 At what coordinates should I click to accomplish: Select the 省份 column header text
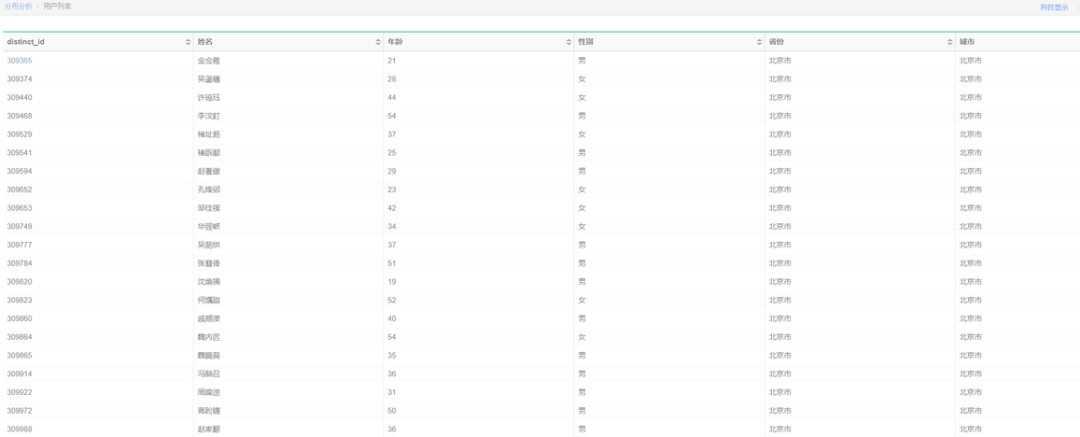coord(776,42)
